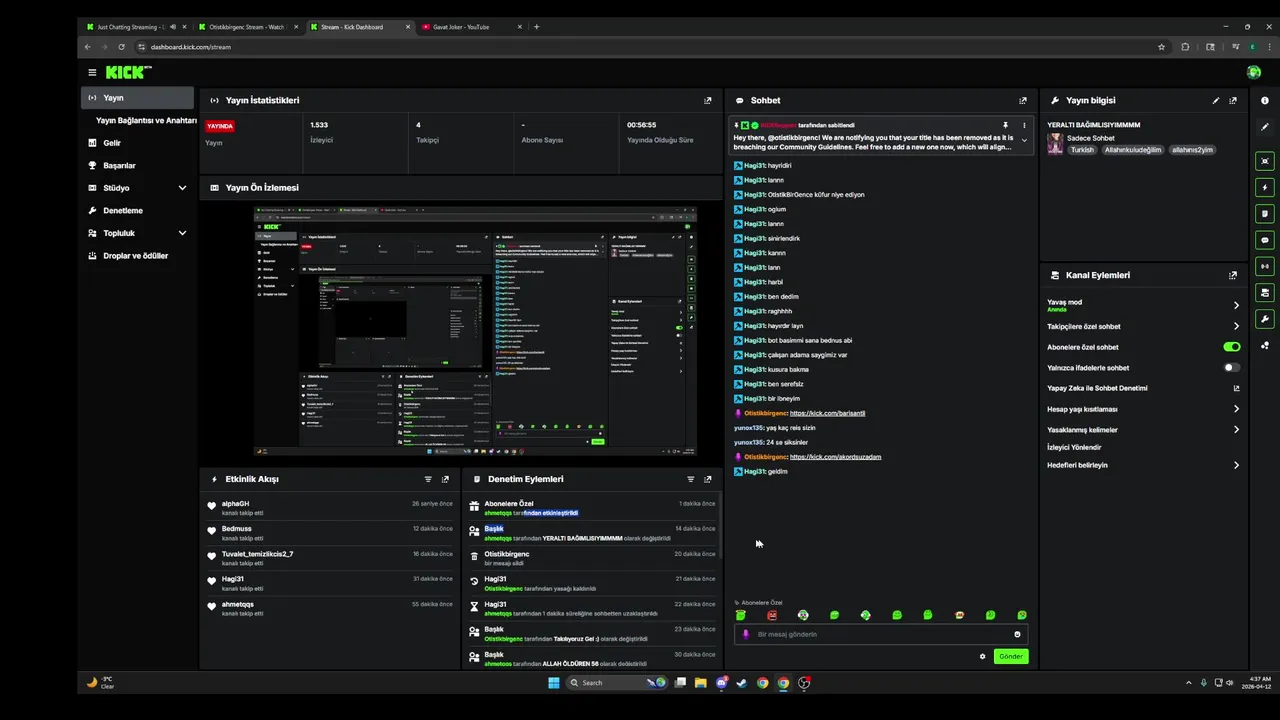Image resolution: width=1280 pixels, height=720 pixels.
Task: Click the info icon in right sidebar
Action: [x=1265, y=100]
